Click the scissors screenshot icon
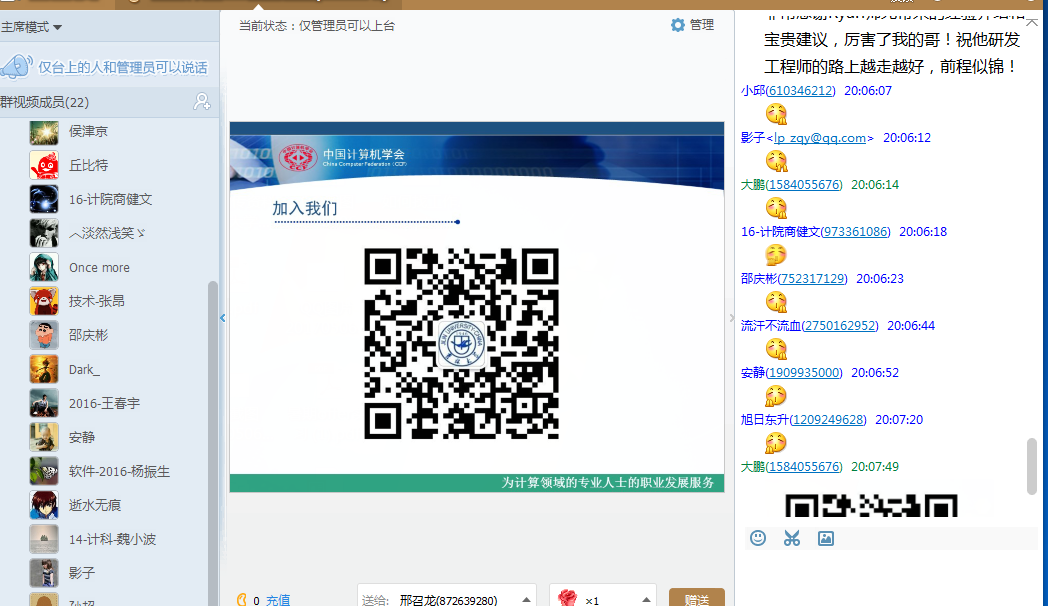 [x=792, y=538]
